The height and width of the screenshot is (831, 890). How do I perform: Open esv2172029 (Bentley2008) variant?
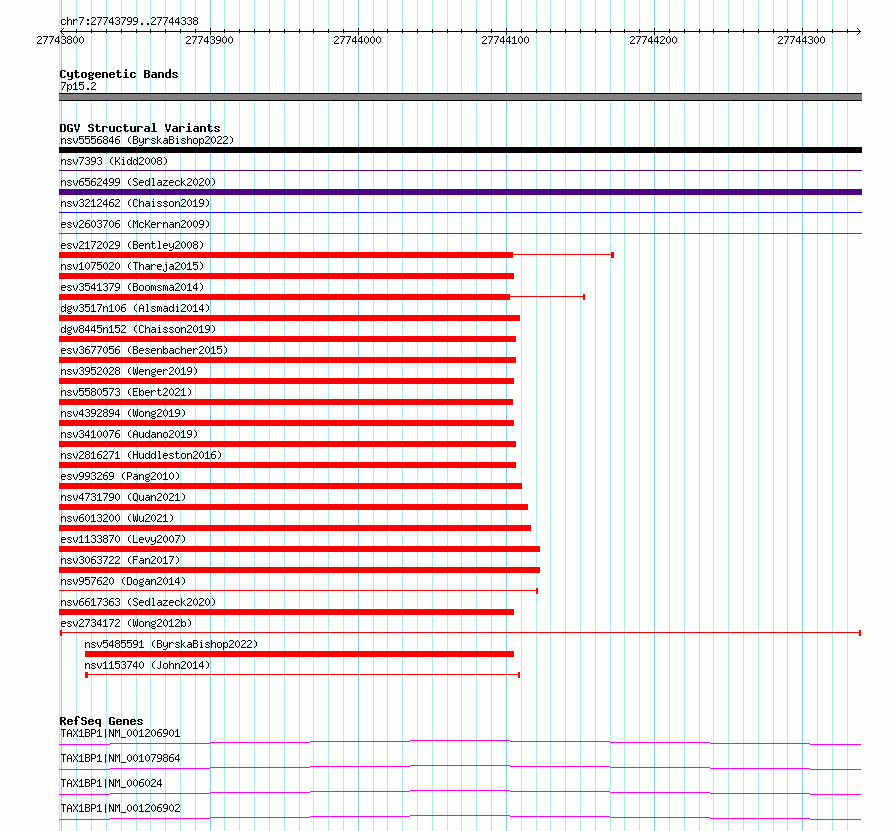click(x=132, y=245)
